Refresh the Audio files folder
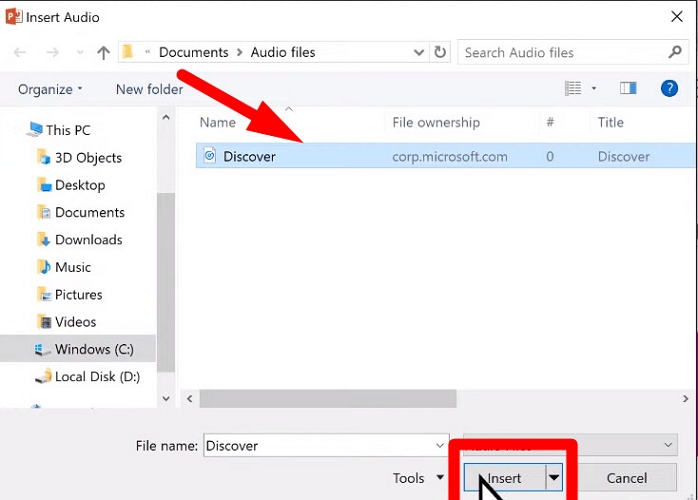 (440, 52)
